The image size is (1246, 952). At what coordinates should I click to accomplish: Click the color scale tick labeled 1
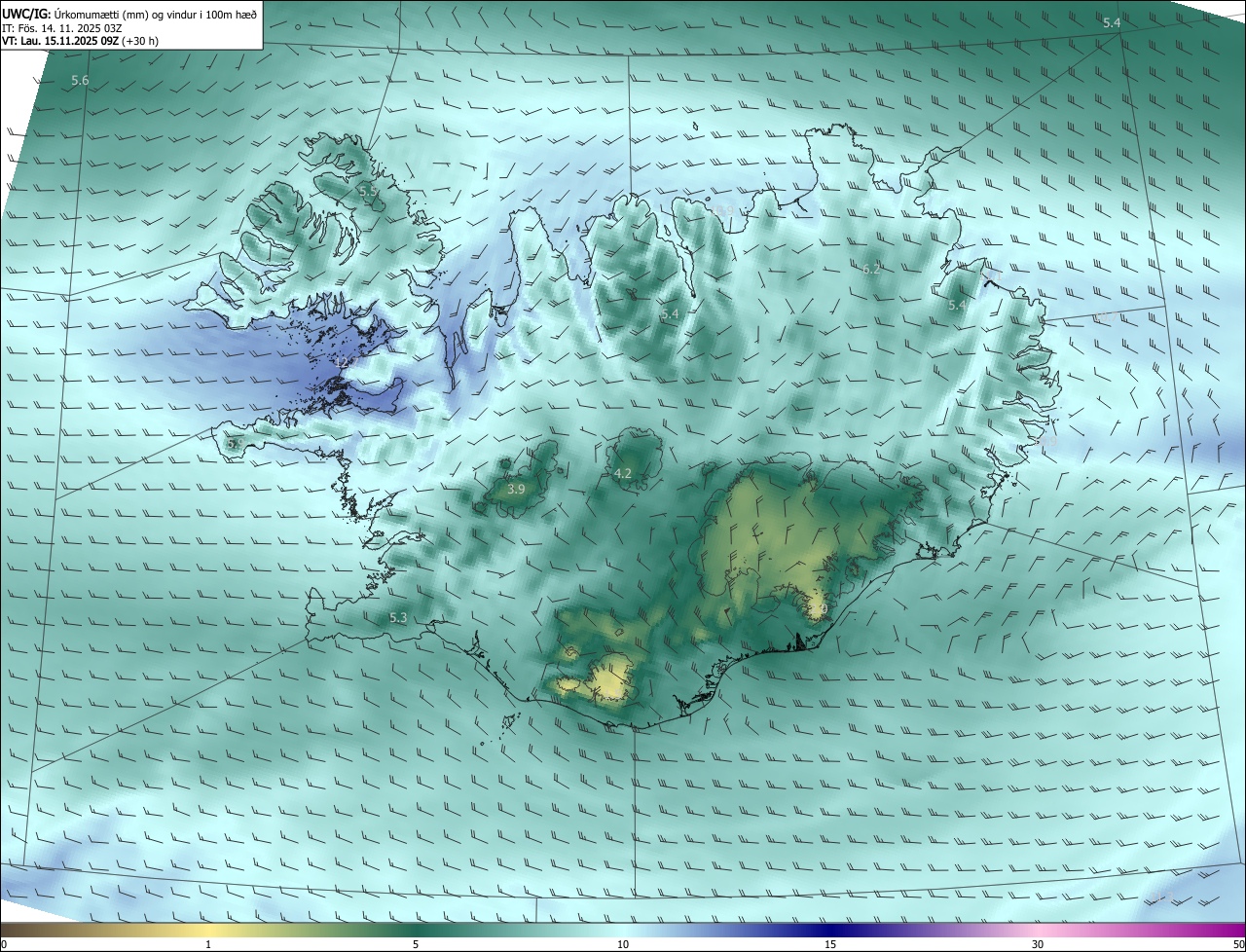208,944
